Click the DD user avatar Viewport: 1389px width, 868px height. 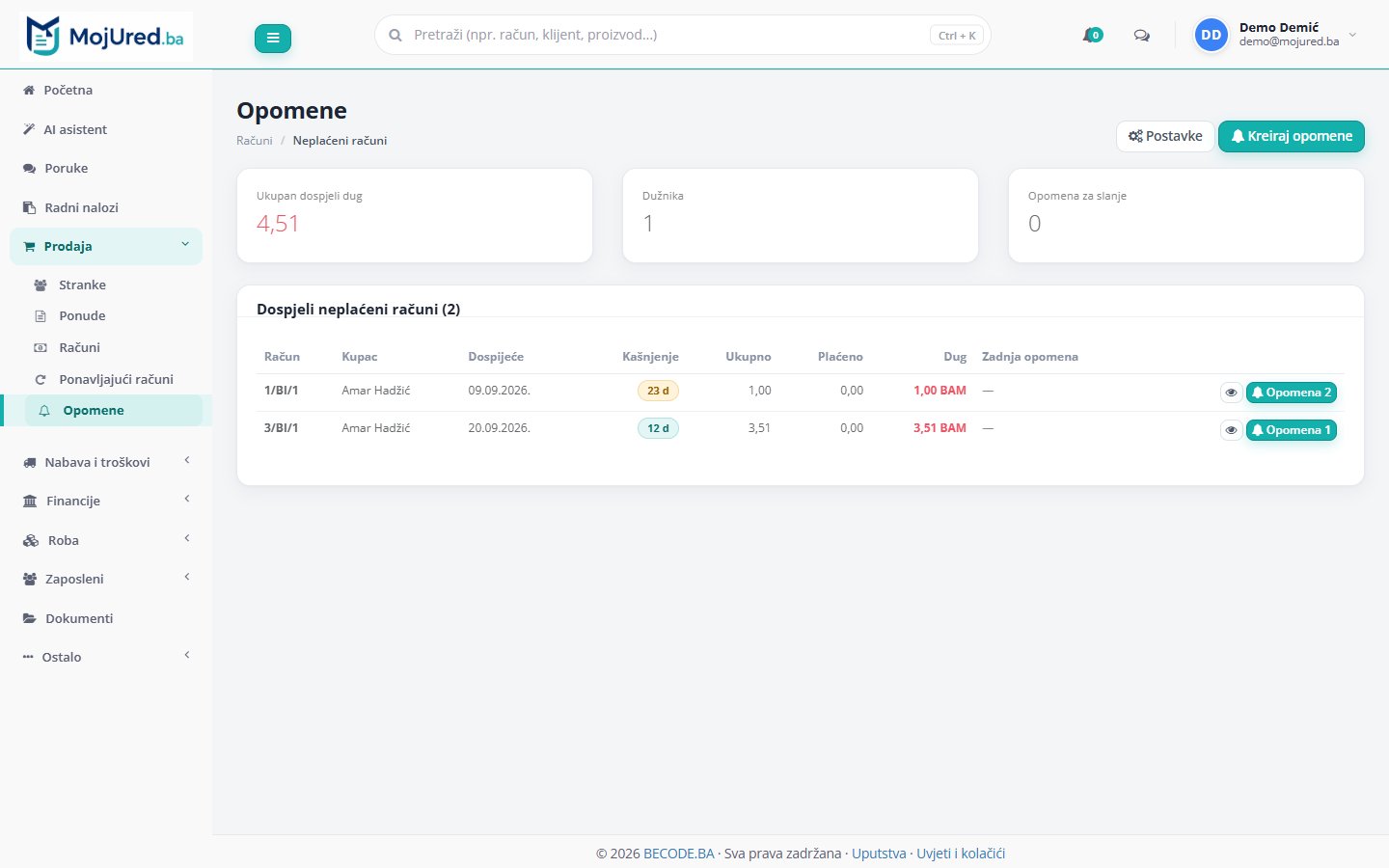point(1212,35)
